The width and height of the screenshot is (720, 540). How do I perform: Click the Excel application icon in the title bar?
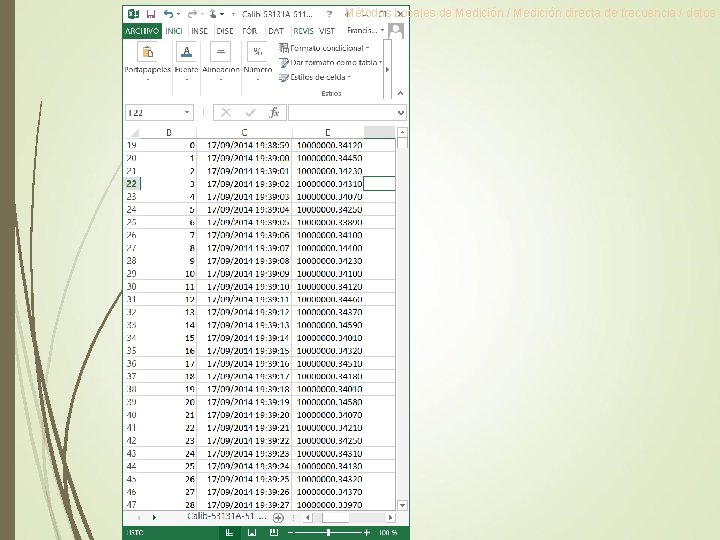[x=134, y=14]
